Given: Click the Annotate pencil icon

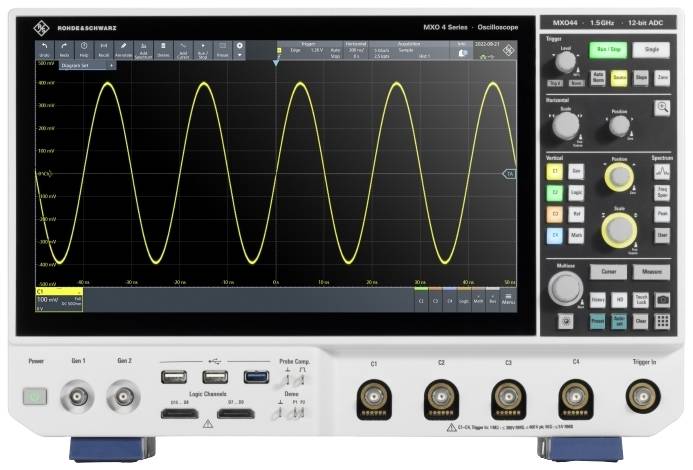Looking at the screenshot, I should click(x=123, y=49).
